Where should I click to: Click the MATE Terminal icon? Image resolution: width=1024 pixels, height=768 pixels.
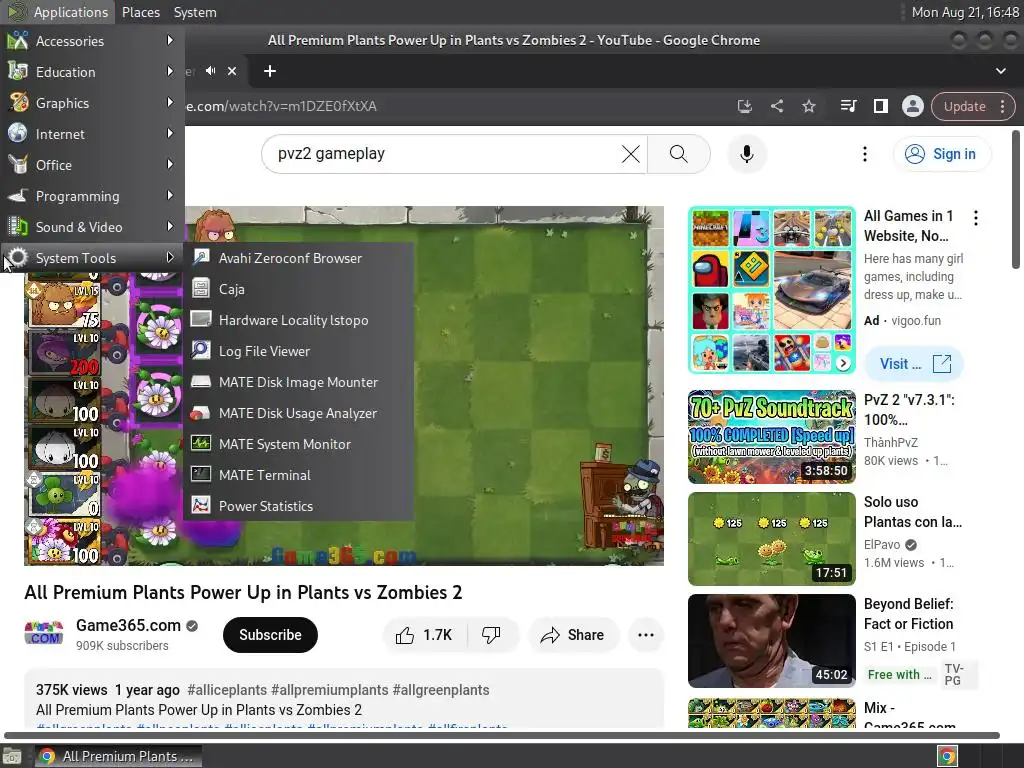coord(200,474)
